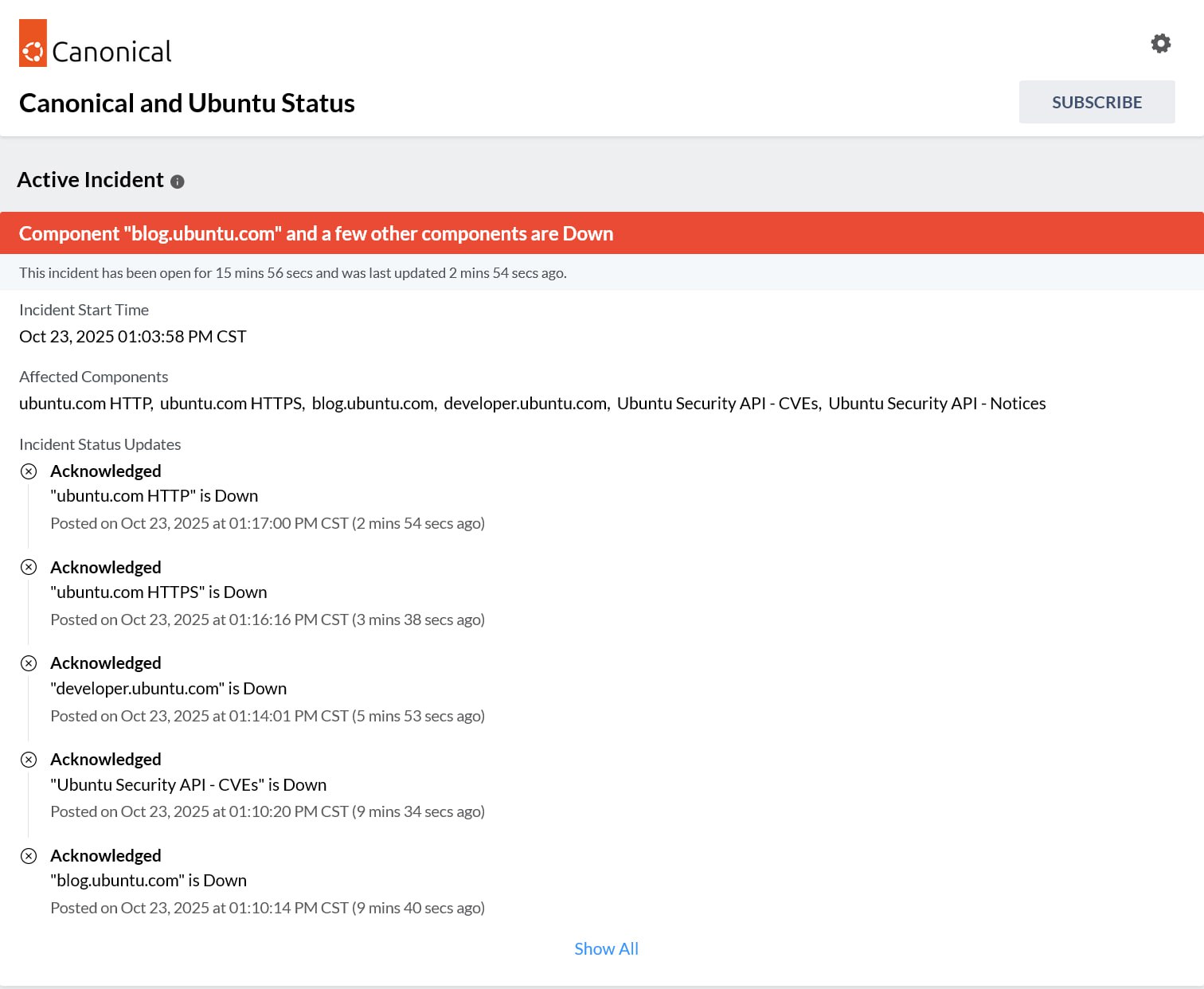Select blog.ubuntu.com in affected components

[373, 404]
